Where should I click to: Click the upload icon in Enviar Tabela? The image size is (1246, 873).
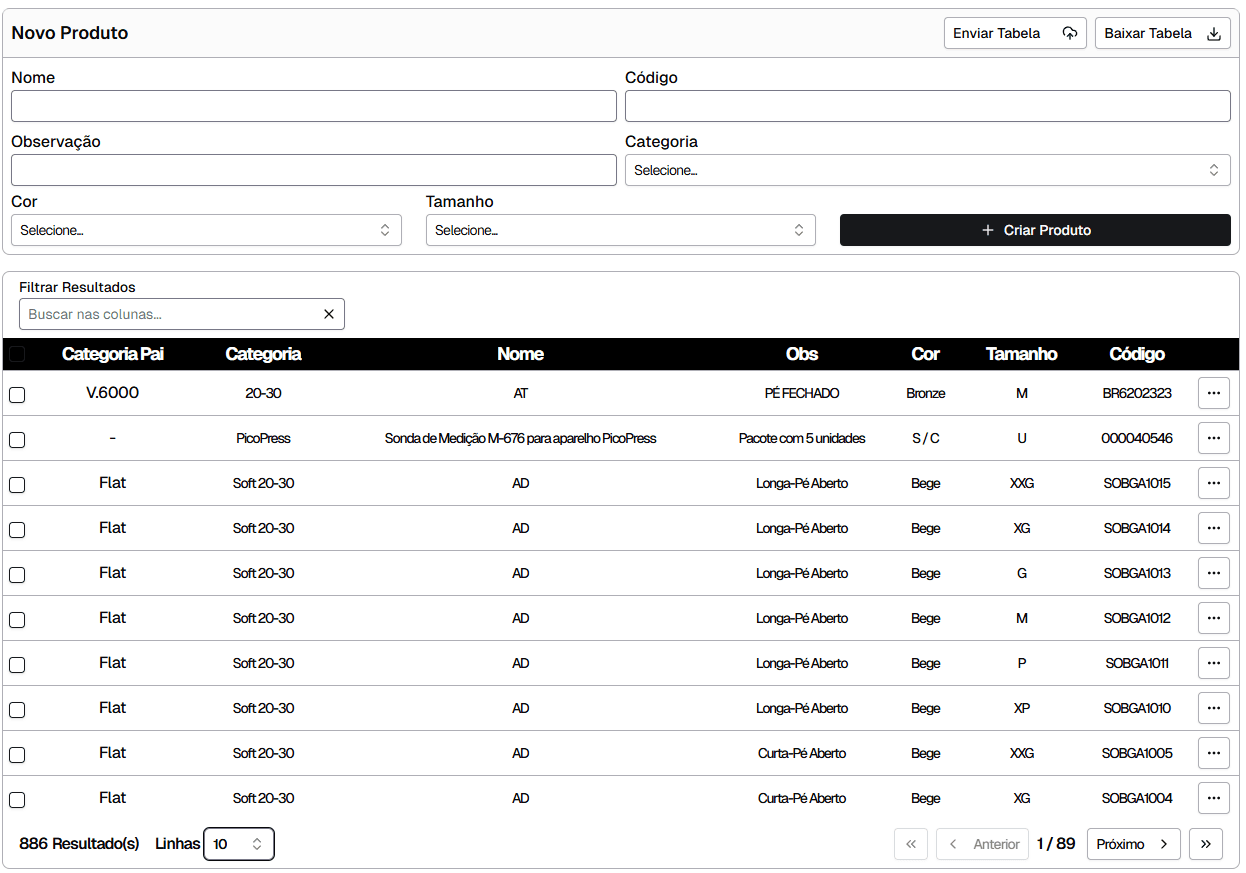click(1069, 33)
